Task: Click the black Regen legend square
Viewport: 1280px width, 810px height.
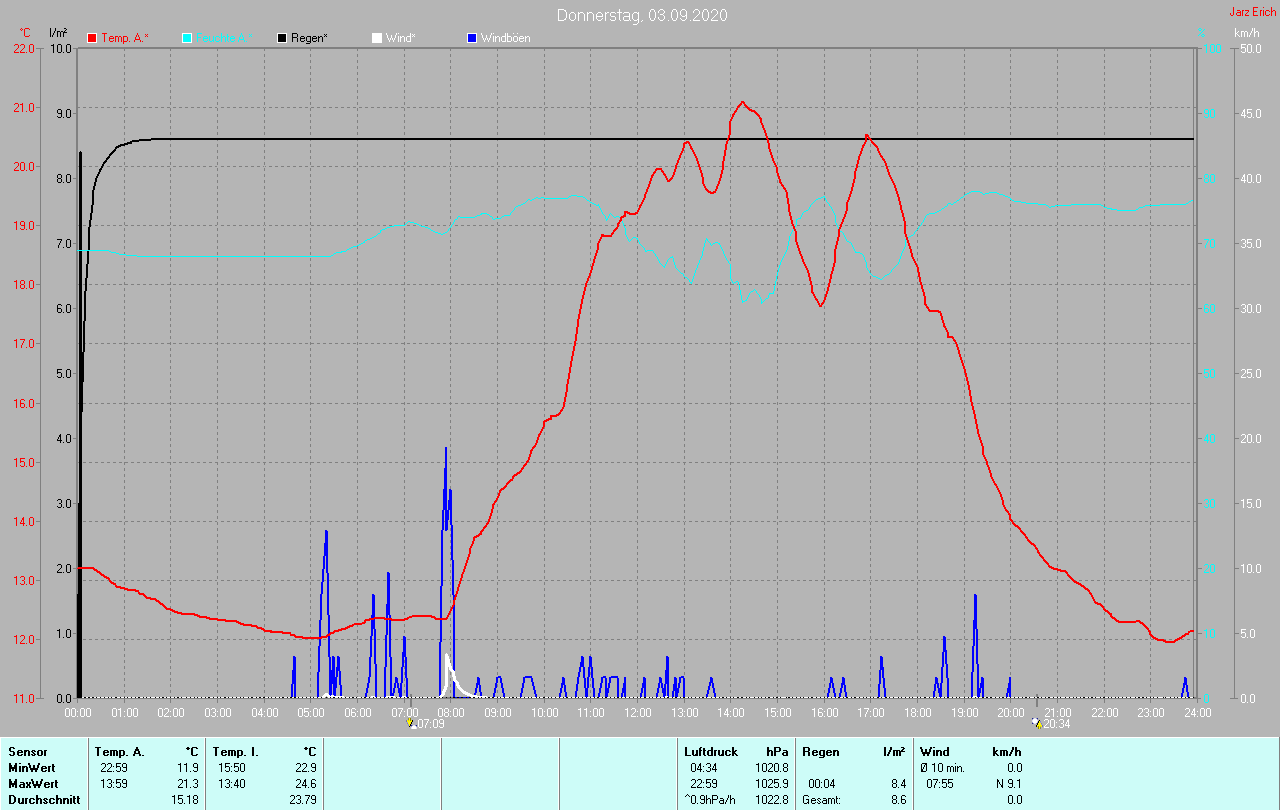Action: 282,38
